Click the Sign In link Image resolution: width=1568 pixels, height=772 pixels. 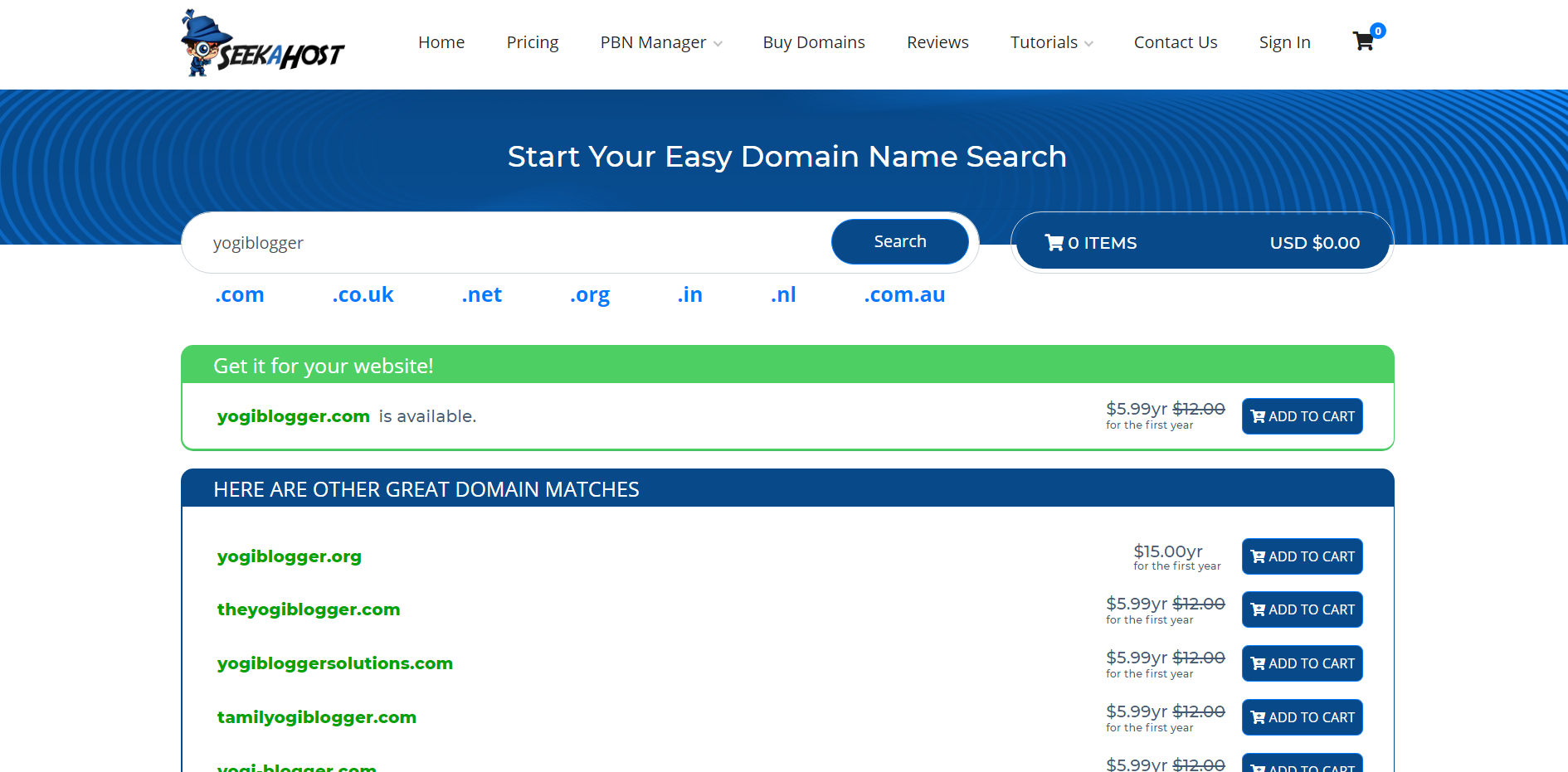[x=1284, y=42]
